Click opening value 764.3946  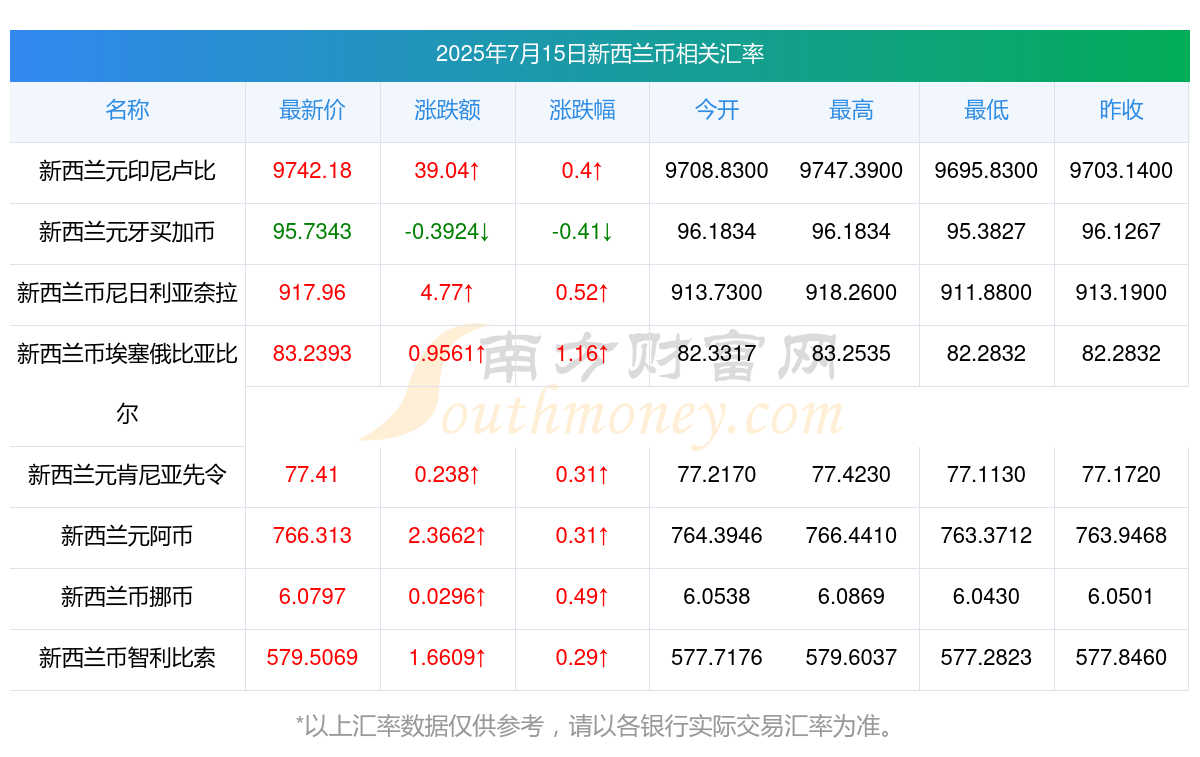[717, 536]
